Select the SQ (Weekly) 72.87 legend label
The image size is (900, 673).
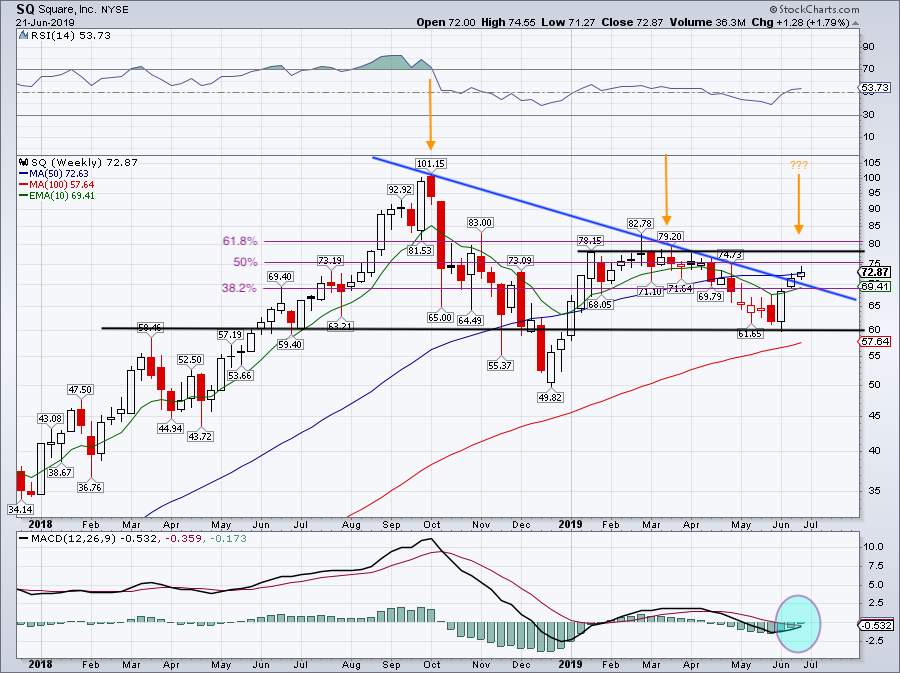84,162
